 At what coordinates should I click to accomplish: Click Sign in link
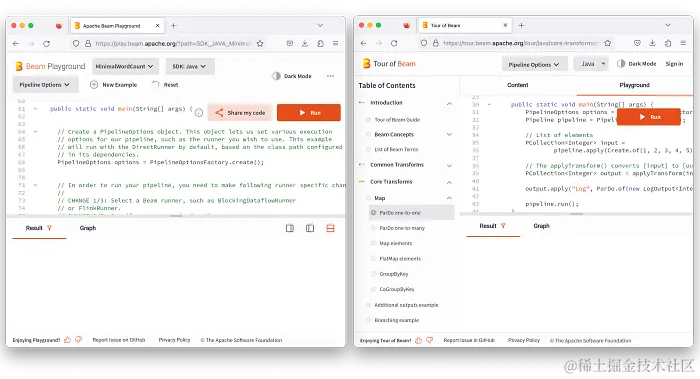tap(674, 64)
